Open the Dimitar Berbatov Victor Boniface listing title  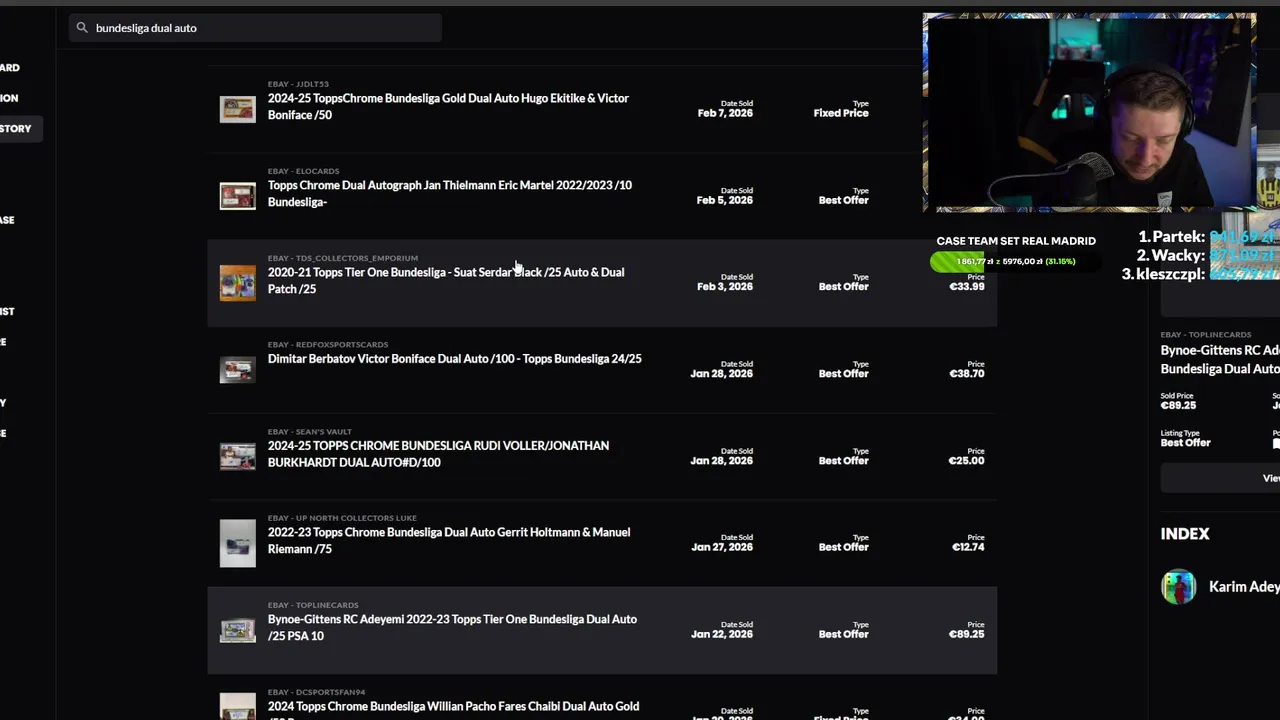point(455,359)
